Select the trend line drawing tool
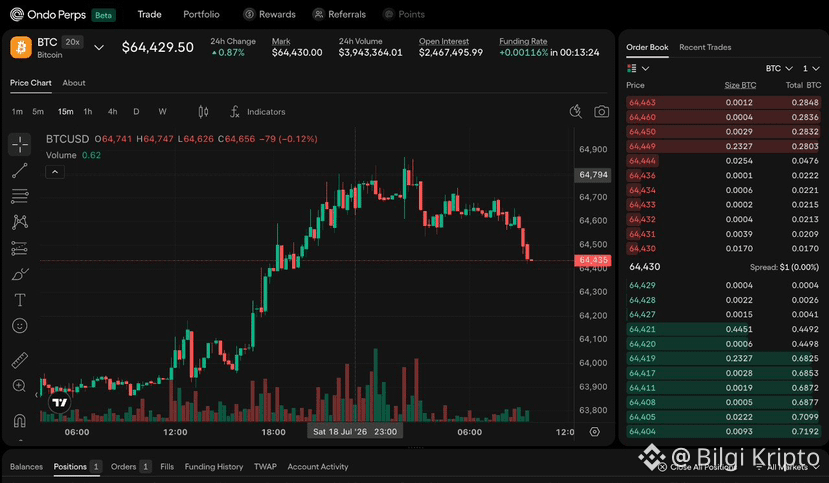Viewport: 829px width, 483px height. [20, 170]
